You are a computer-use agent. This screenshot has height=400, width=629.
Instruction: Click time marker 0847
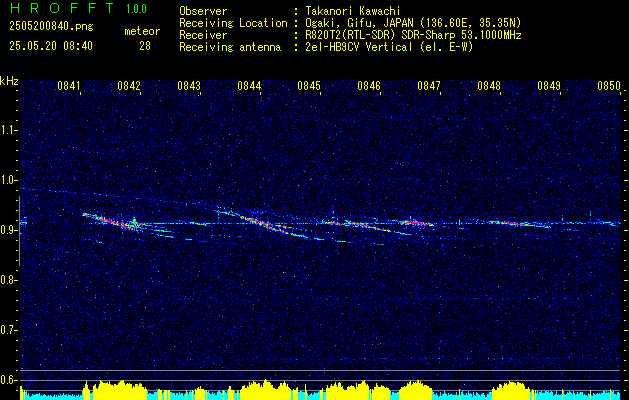click(x=429, y=86)
